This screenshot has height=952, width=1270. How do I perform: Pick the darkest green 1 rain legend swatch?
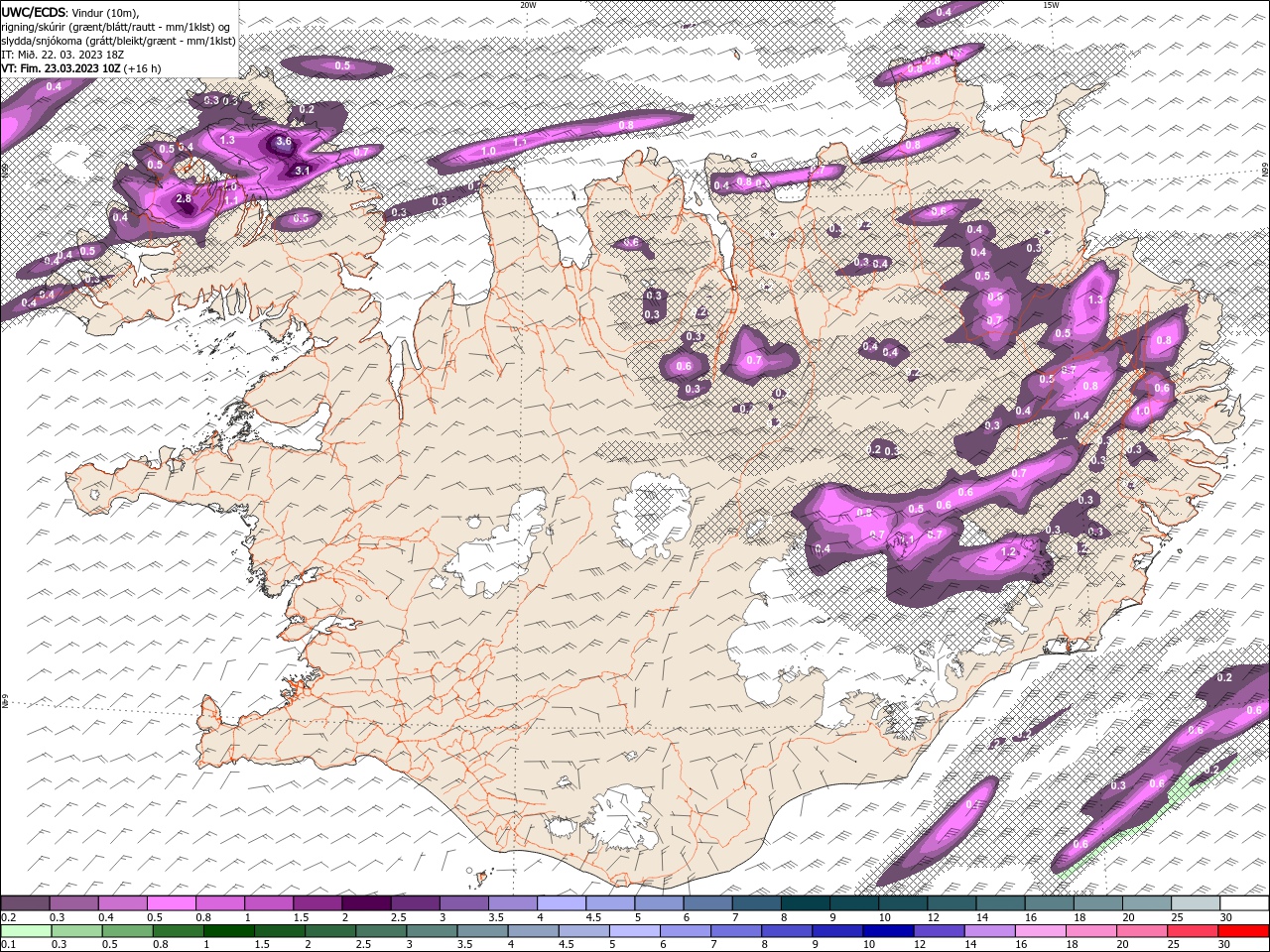click(228, 930)
